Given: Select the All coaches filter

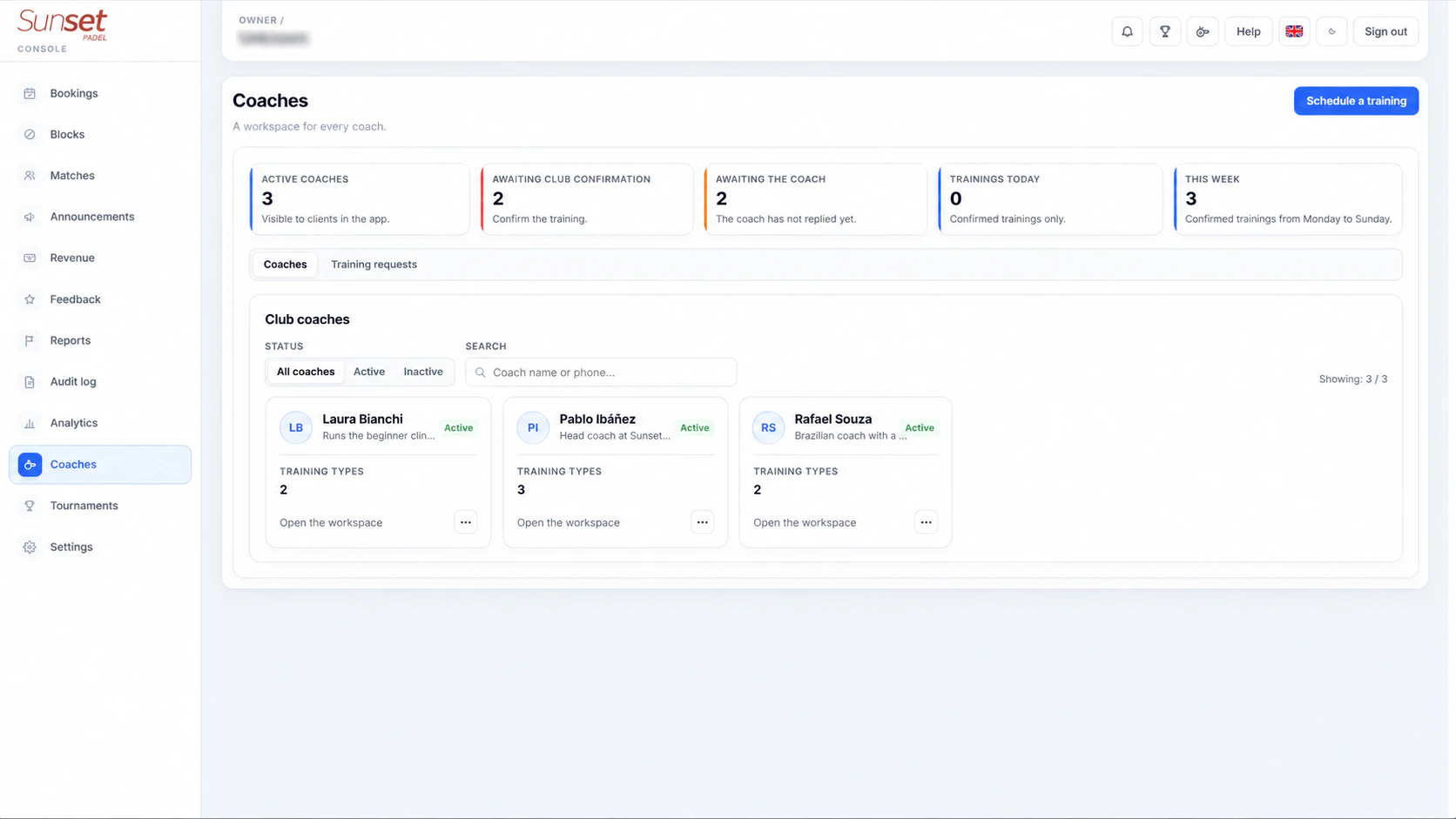Looking at the screenshot, I should (306, 372).
